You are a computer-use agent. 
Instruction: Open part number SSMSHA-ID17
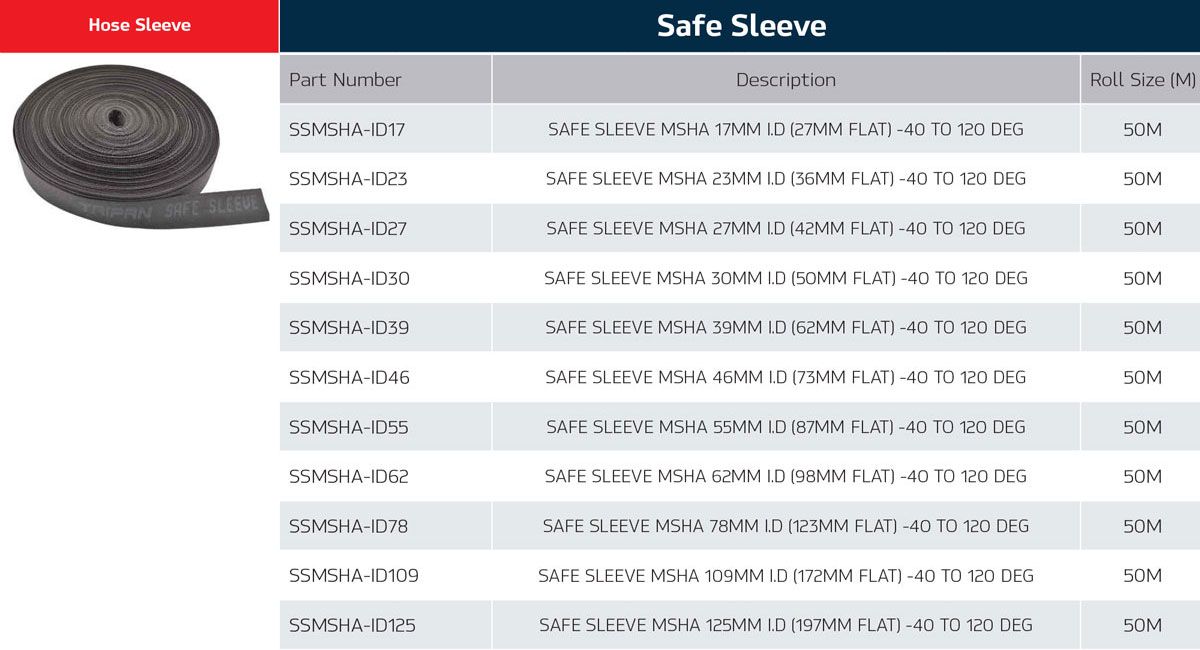click(x=347, y=130)
